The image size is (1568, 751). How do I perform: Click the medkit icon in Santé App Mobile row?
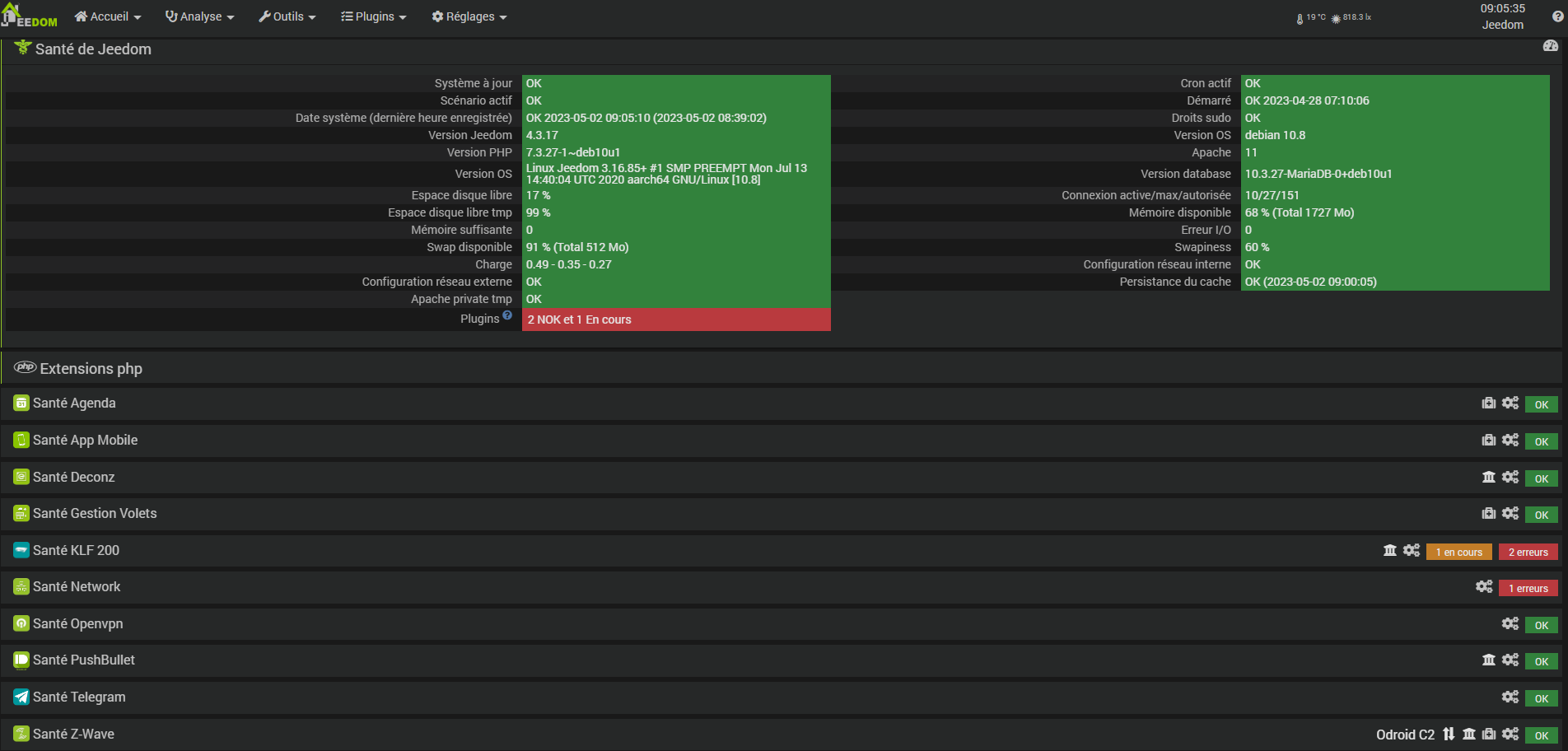click(x=1489, y=440)
